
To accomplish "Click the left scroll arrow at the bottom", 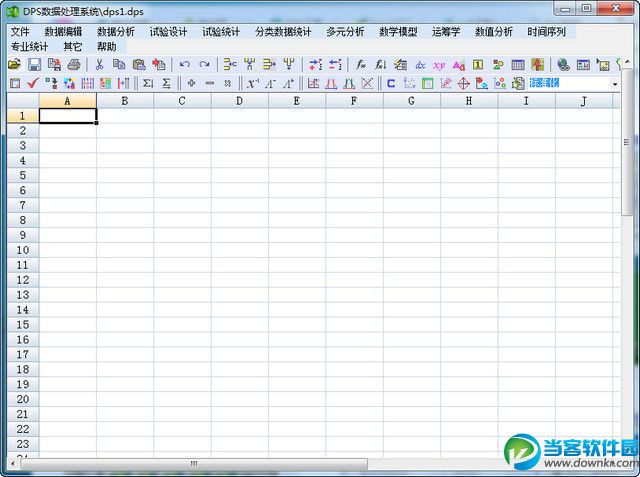I will (x=13, y=464).
